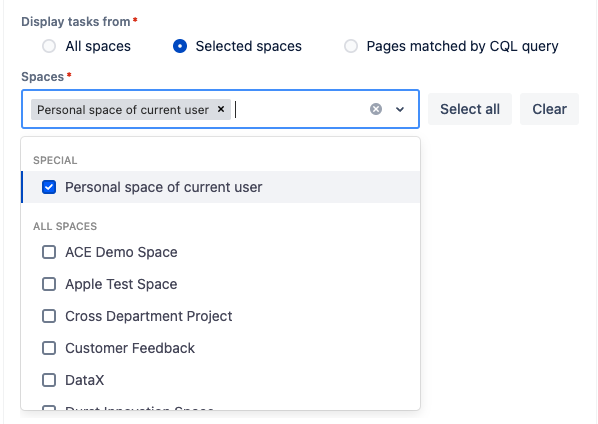
Task: Choose Cross Department Project from list
Action: pos(149,316)
